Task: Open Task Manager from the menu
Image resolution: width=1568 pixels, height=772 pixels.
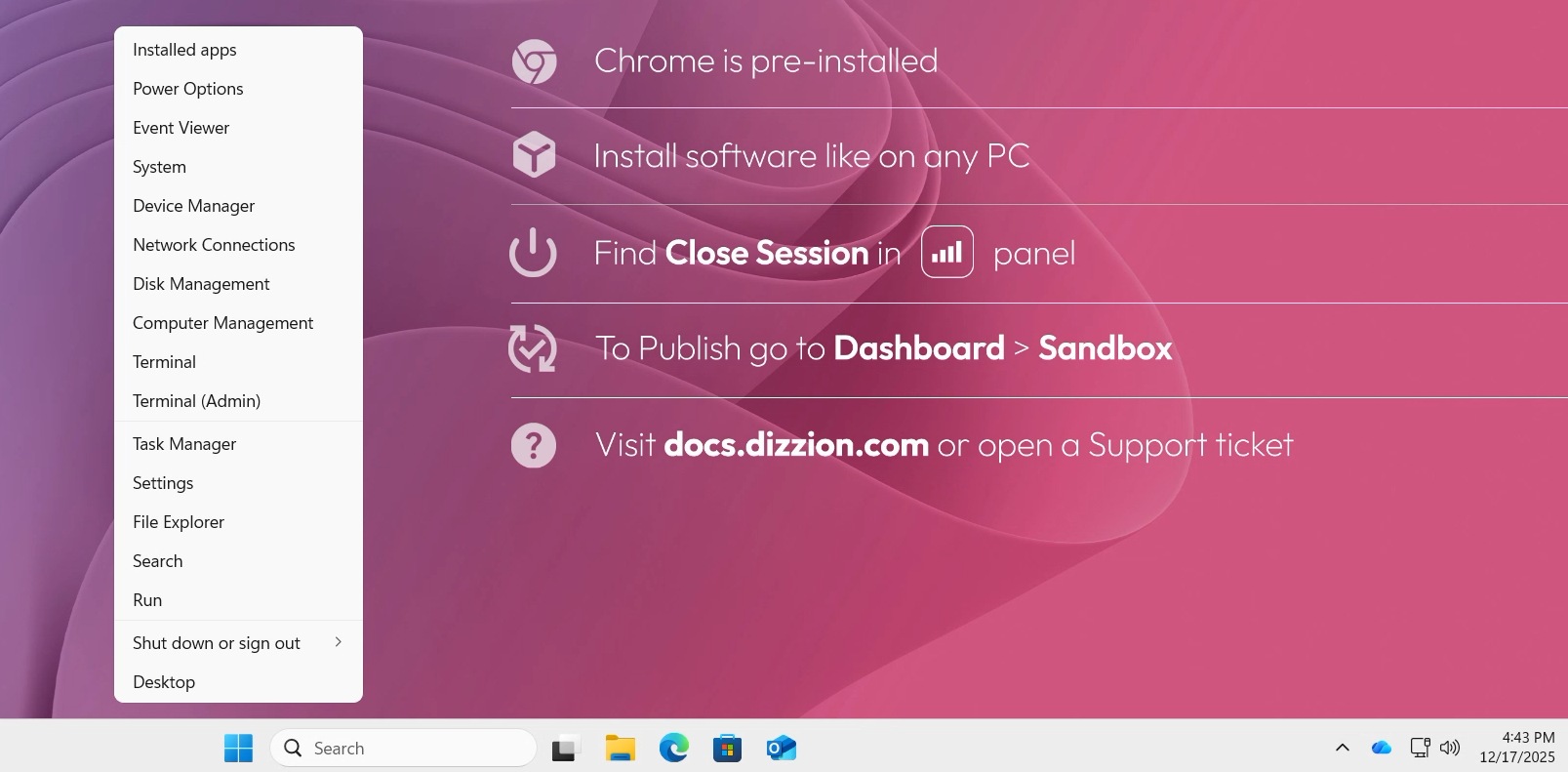Action: click(x=238, y=444)
